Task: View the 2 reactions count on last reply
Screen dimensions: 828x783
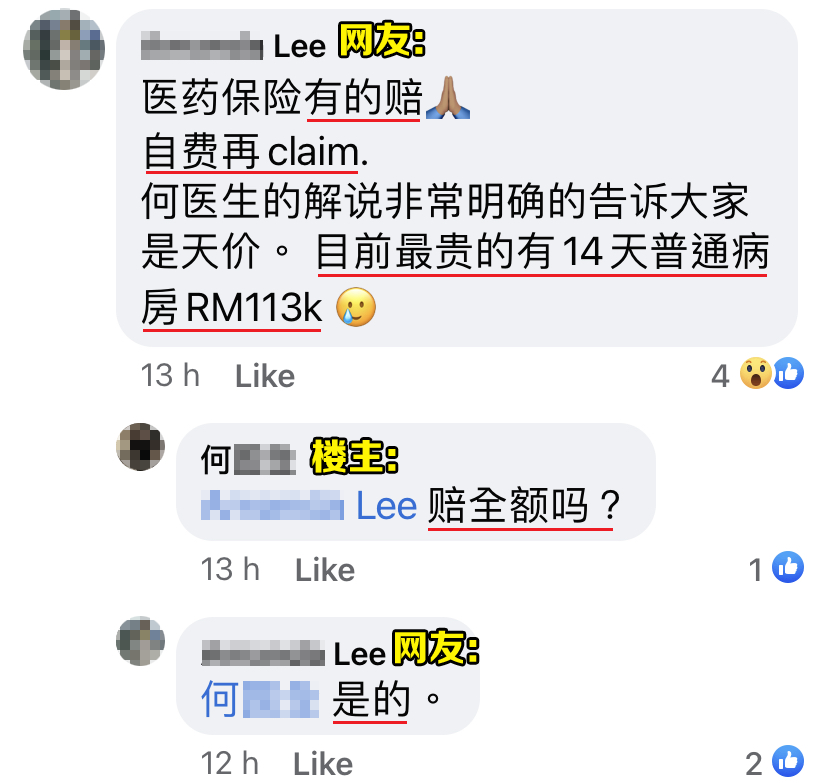Action: 754,764
